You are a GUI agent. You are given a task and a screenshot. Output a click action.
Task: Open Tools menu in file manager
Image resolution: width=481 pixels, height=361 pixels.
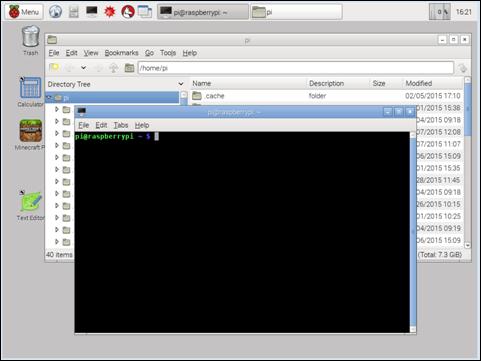click(x=168, y=53)
